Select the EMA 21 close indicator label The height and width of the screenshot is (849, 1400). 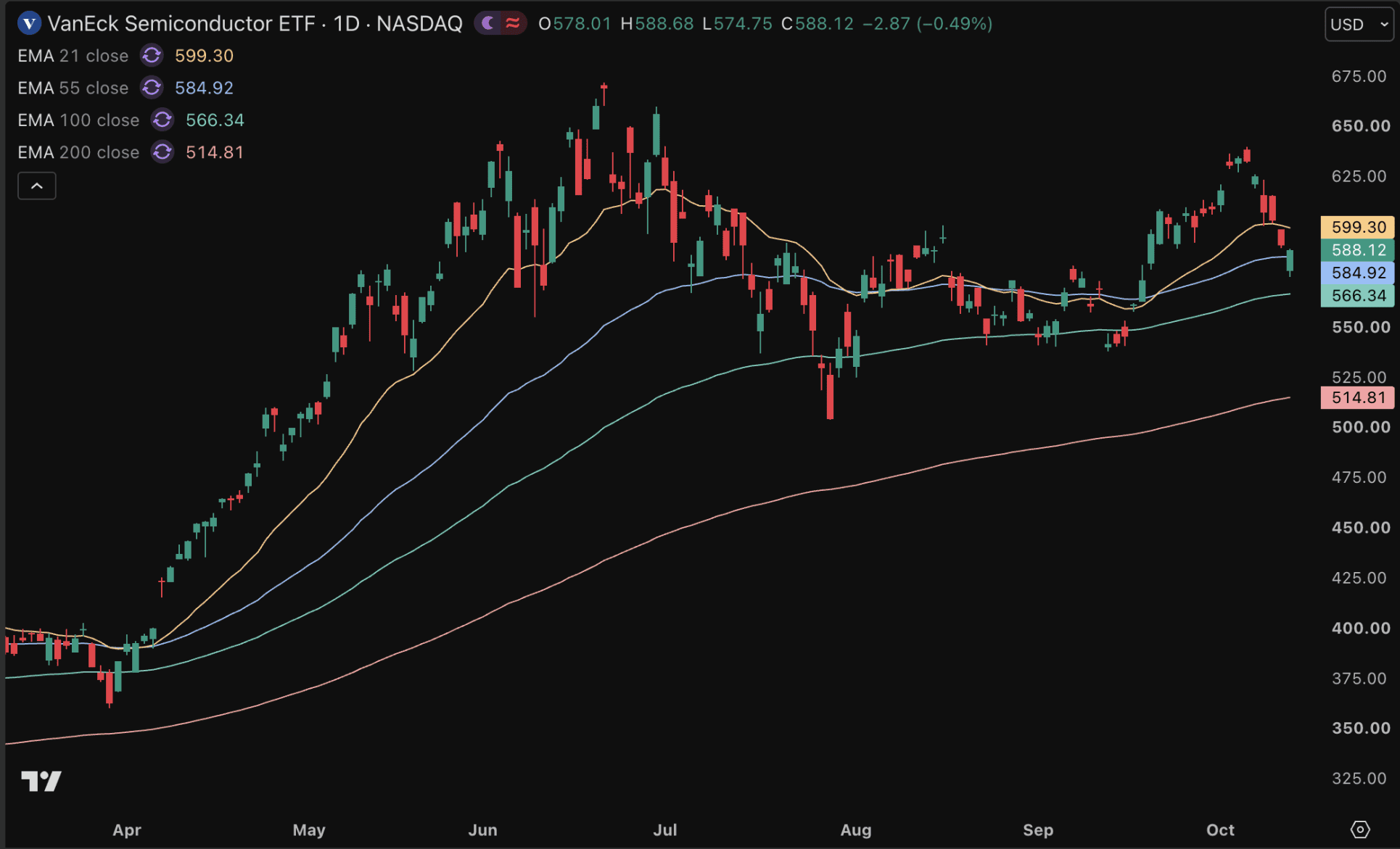pyautogui.click(x=73, y=56)
